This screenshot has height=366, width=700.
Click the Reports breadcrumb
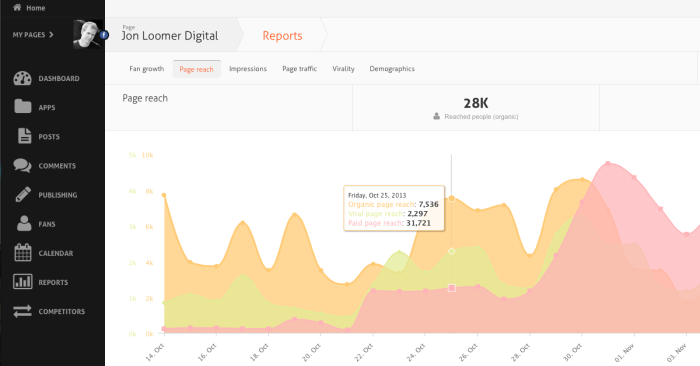[x=283, y=36]
